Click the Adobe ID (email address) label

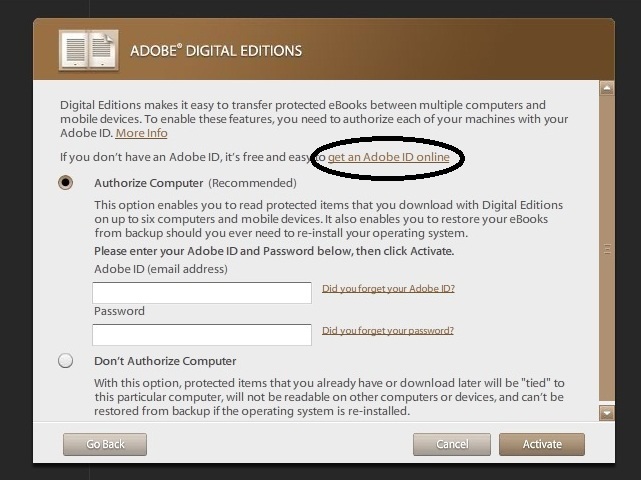pos(161,269)
